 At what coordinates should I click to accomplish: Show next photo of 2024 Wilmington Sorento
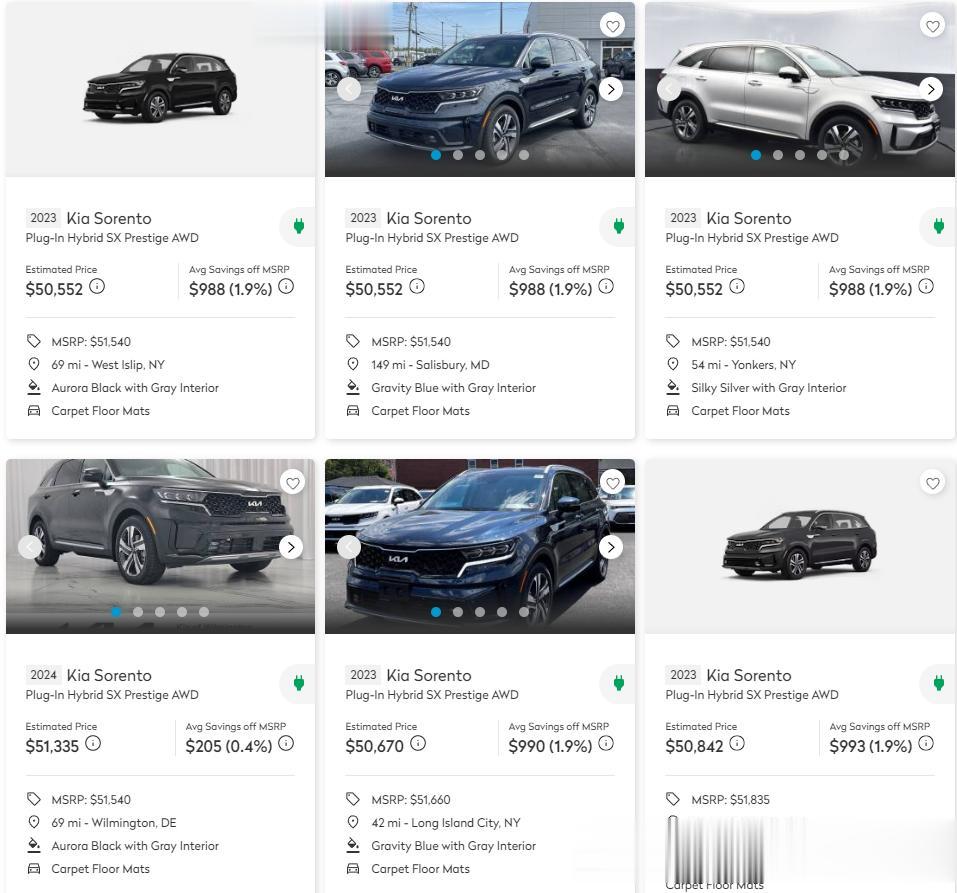click(291, 547)
